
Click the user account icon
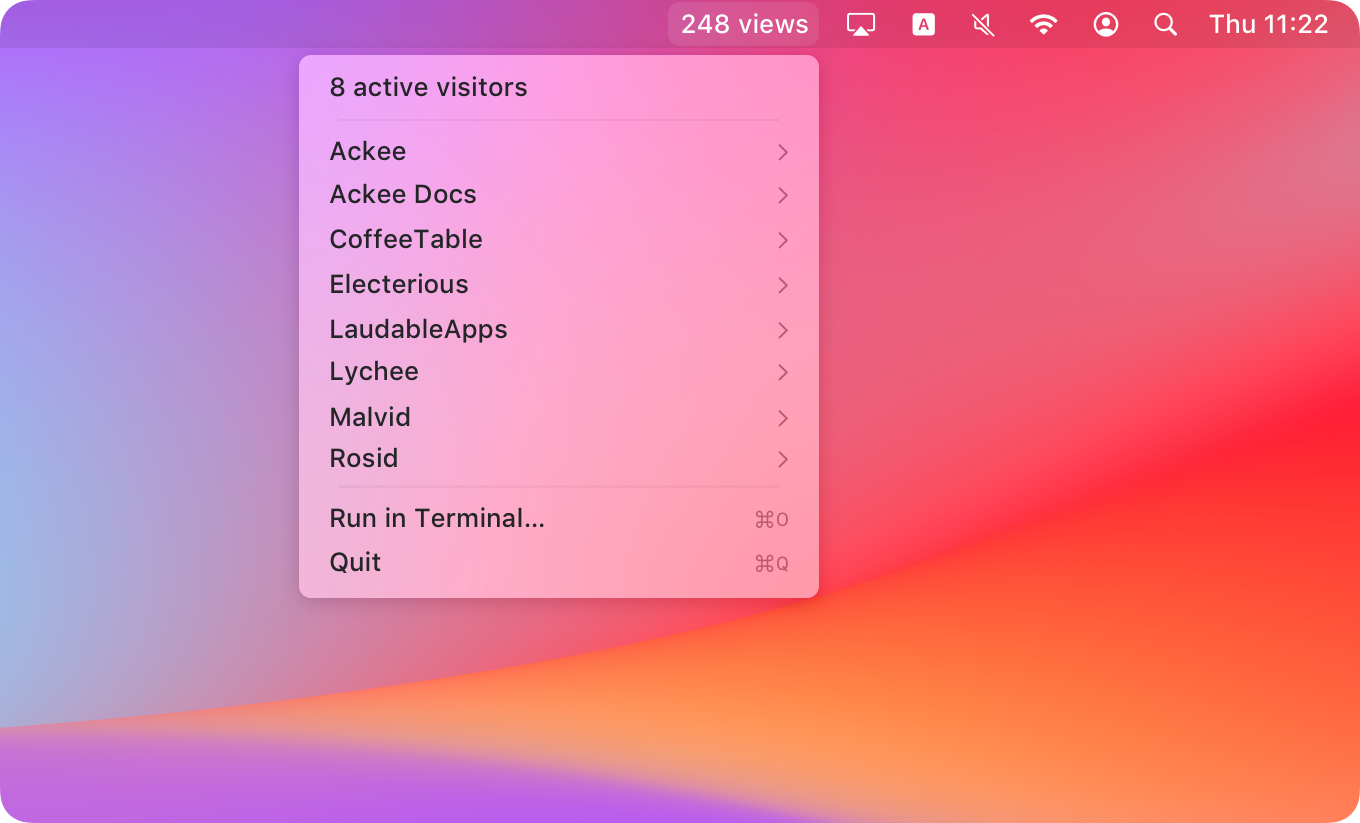(1105, 25)
